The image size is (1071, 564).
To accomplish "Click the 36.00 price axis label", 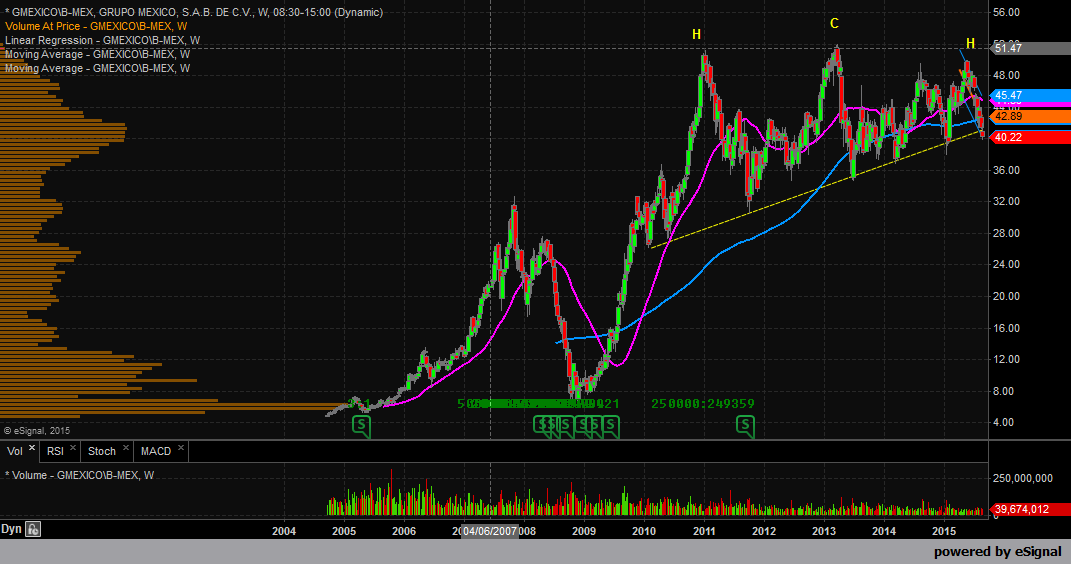I will [x=1007, y=170].
